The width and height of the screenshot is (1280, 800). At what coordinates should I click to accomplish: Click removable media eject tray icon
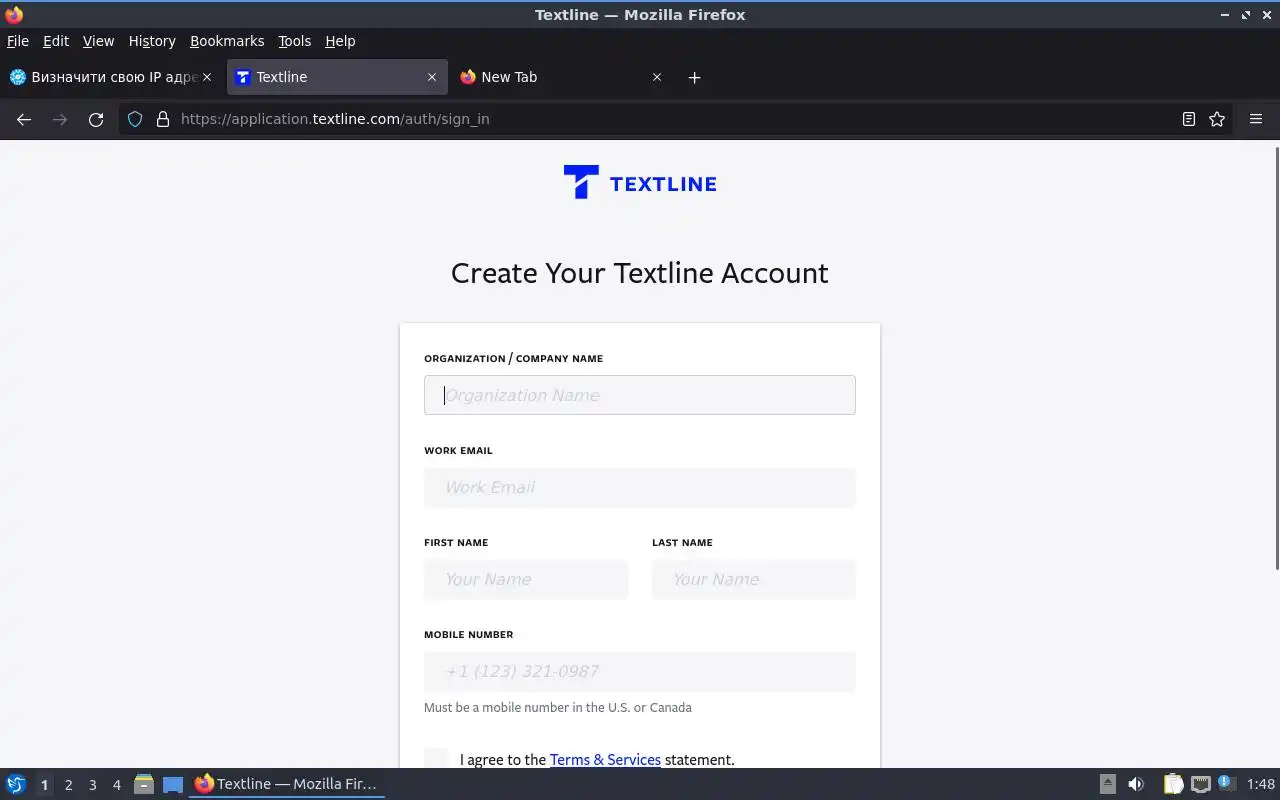click(1108, 784)
